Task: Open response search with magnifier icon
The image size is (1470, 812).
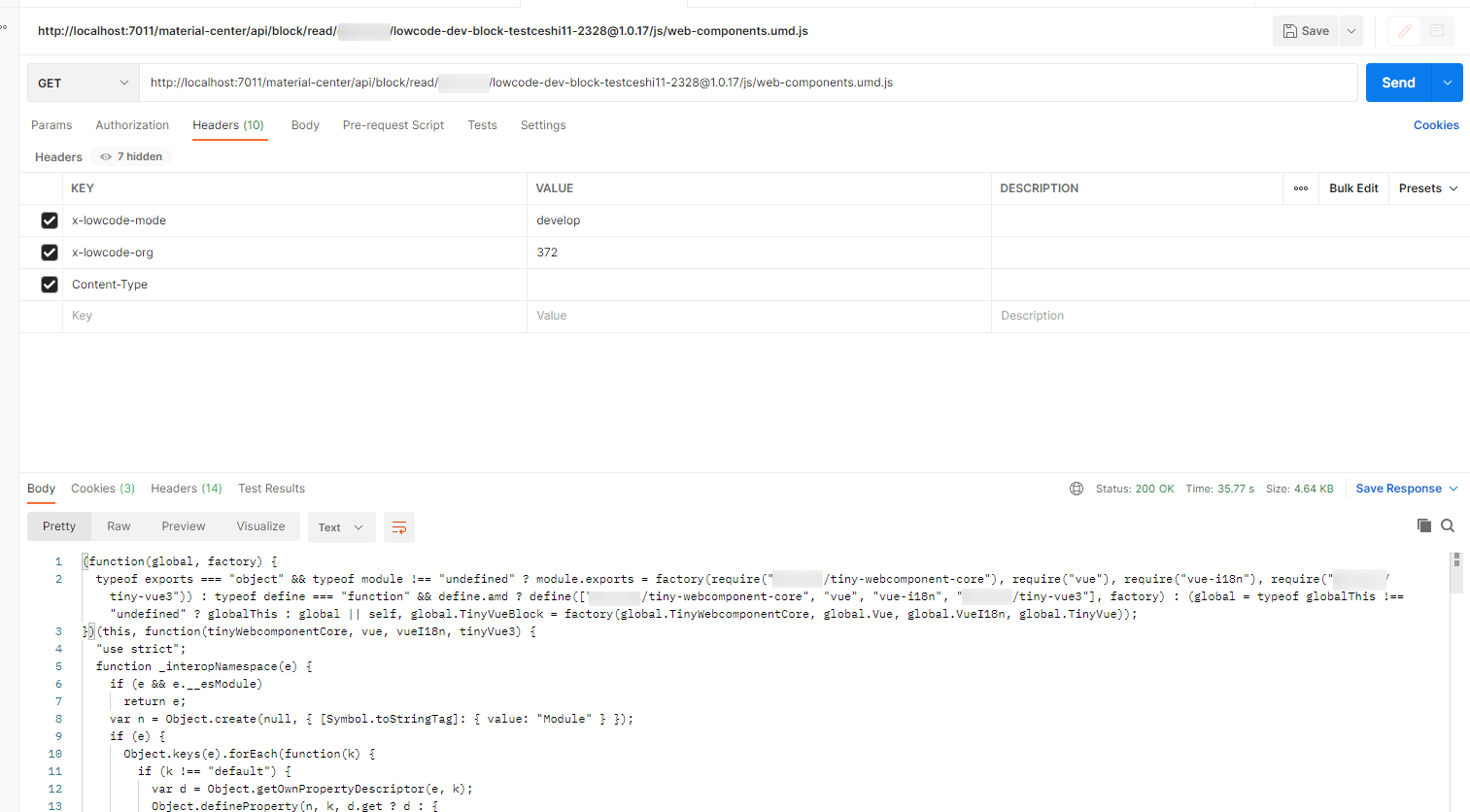Action: pos(1448,524)
